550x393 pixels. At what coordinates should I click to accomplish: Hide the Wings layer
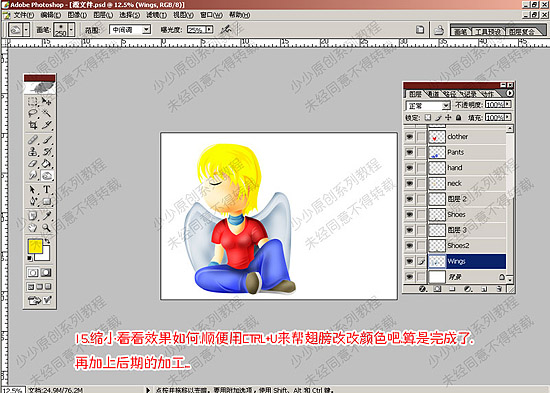point(409,261)
